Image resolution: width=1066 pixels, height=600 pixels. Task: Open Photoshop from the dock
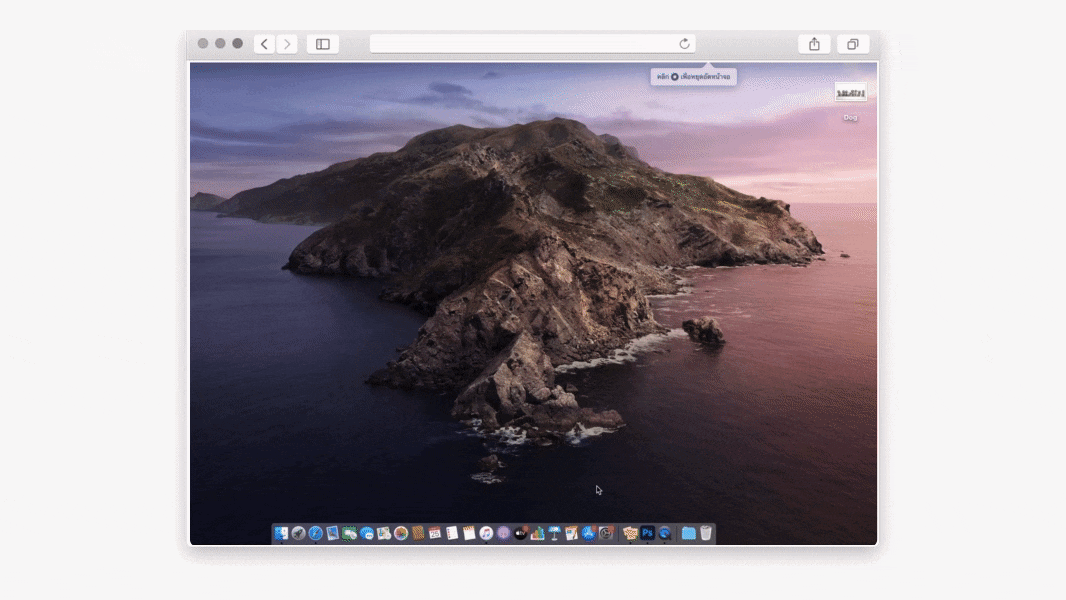point(647,534)
